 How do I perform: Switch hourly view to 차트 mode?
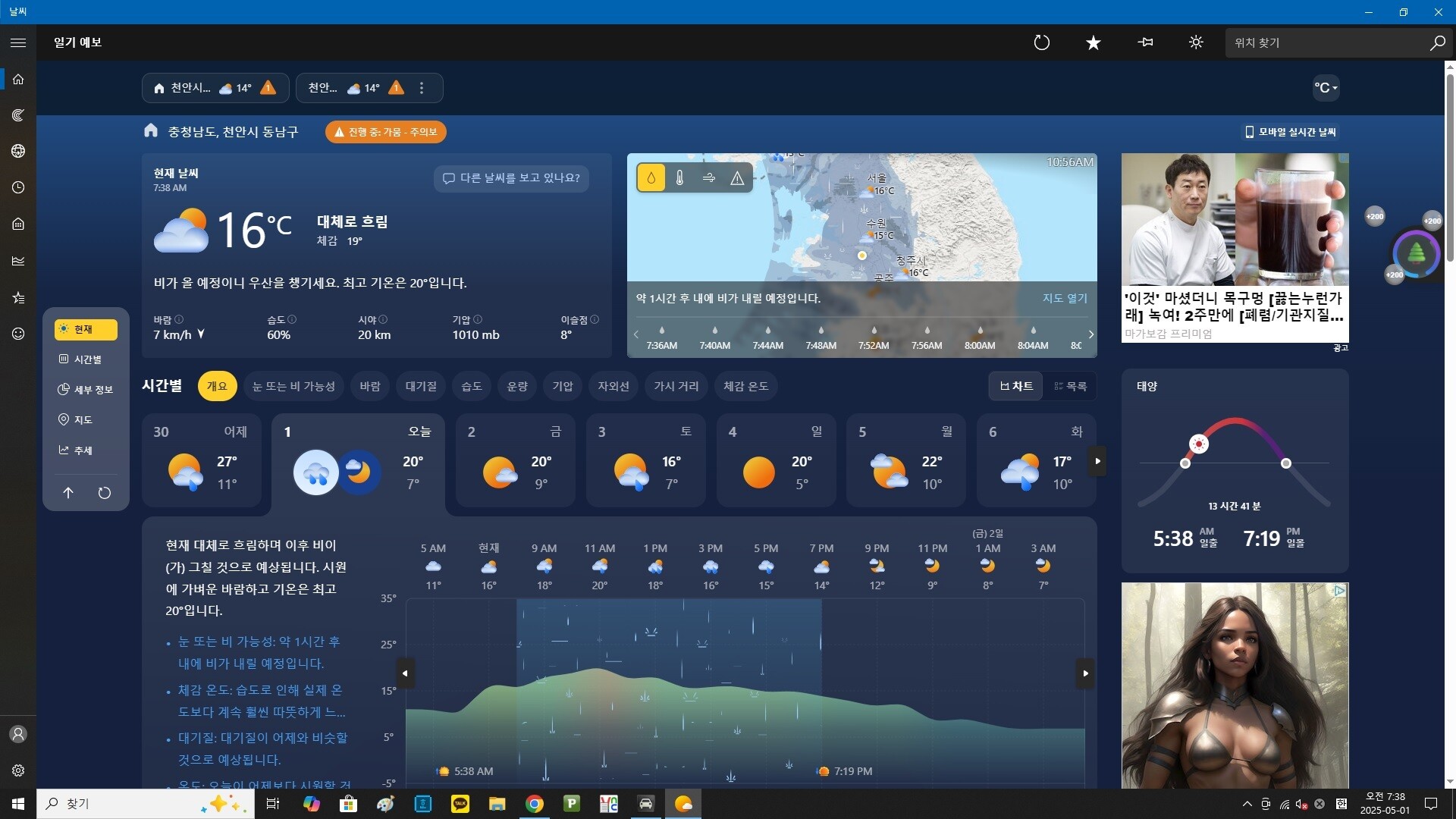click(x=1016, y=386)
